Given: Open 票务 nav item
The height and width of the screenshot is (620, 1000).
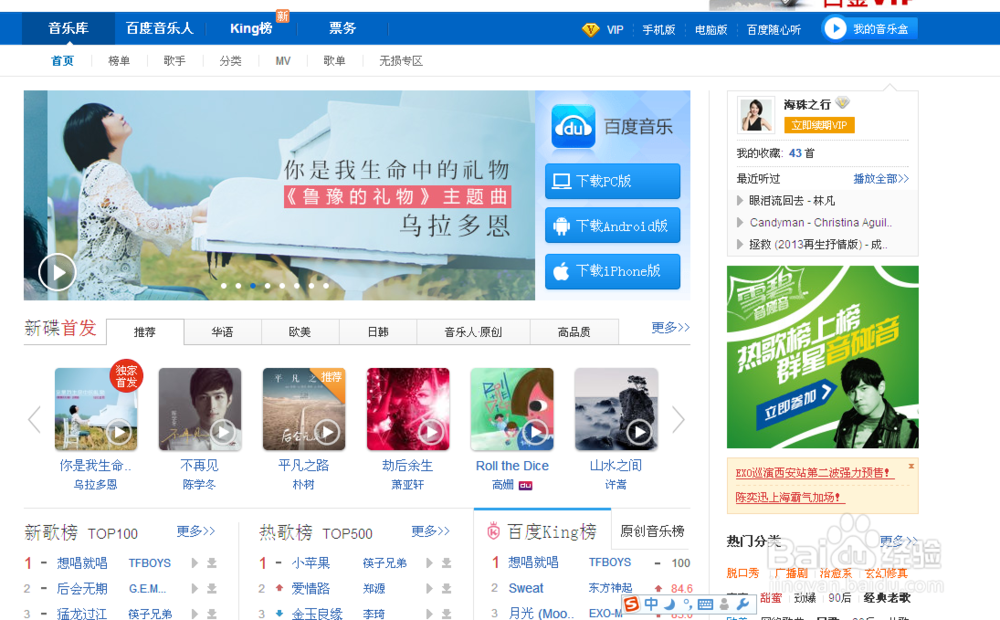Looking at the screenshot, I should click(x=342, y=28).
